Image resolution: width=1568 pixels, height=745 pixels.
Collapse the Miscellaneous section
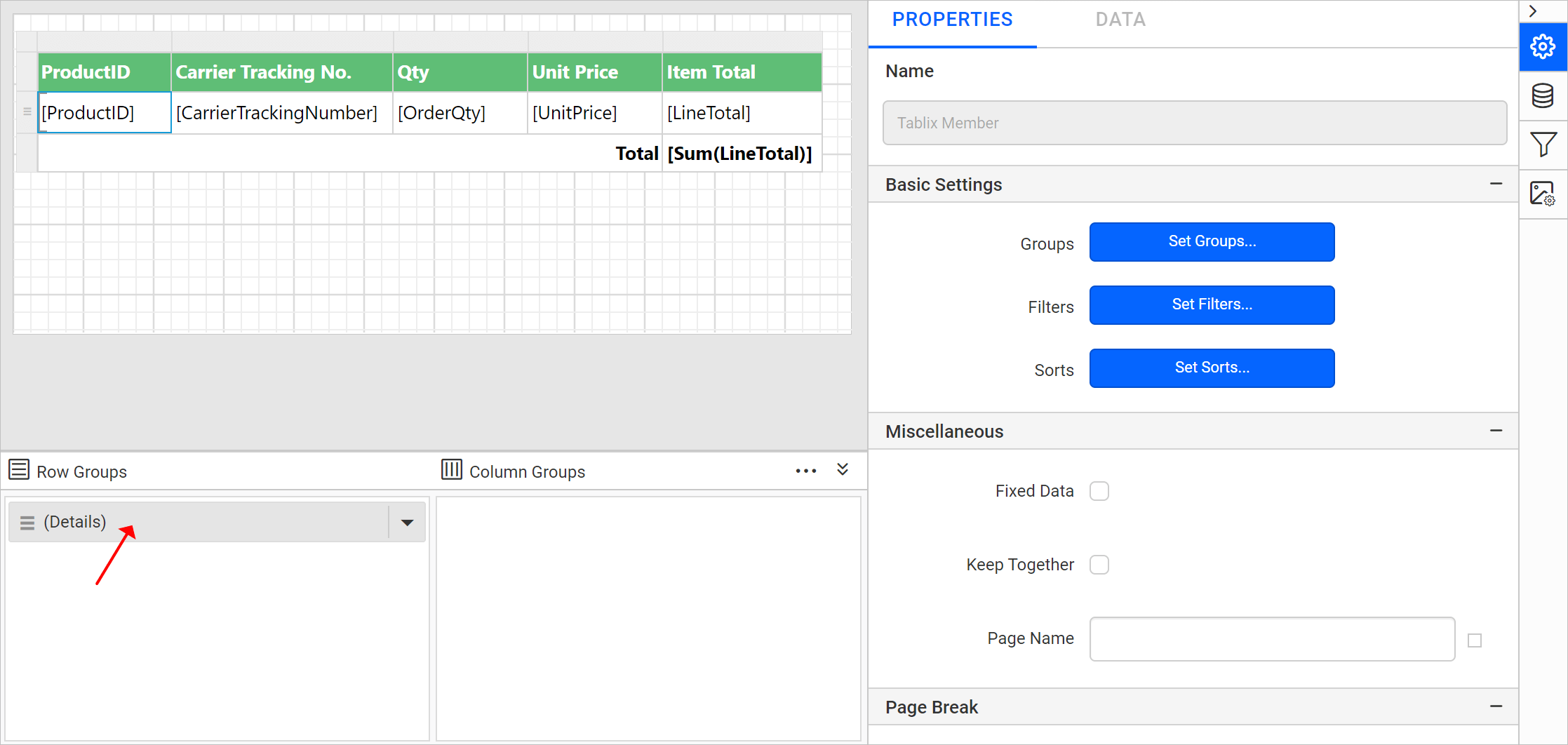tap(1496, 431)
